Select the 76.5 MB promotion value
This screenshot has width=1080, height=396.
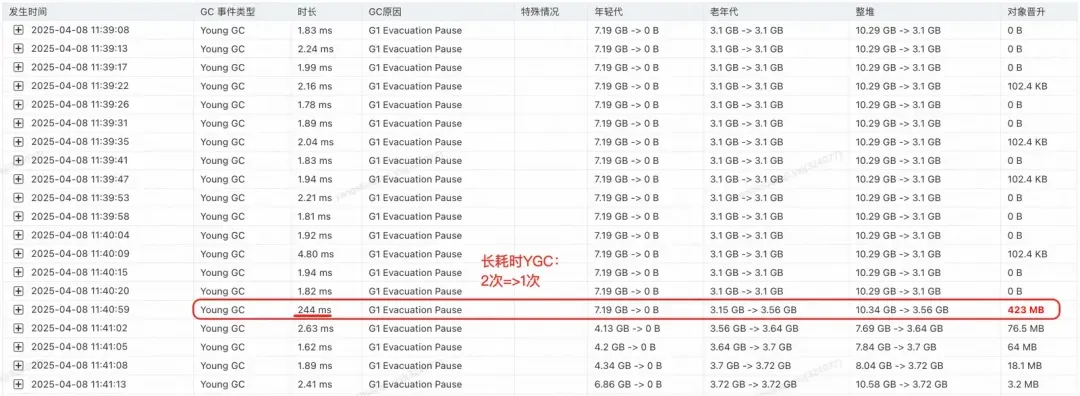click(1026, 329)
